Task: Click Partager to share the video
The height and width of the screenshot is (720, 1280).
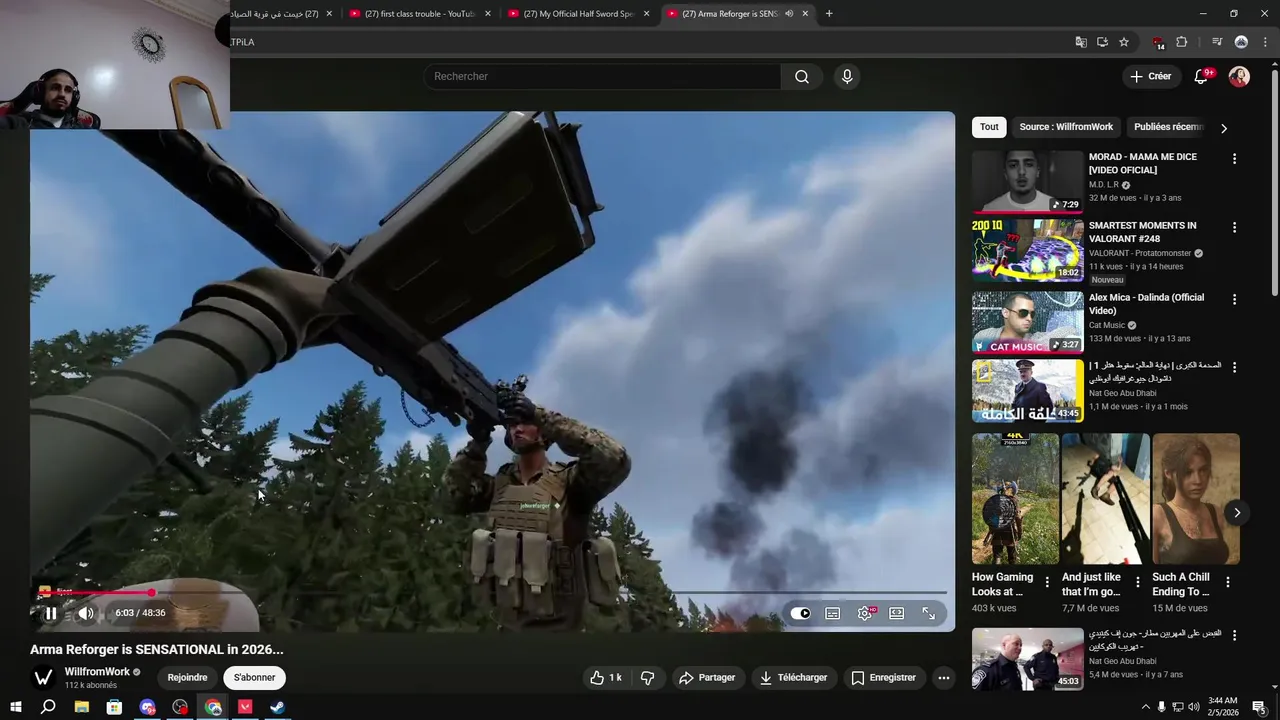Action: pos(707,677)
